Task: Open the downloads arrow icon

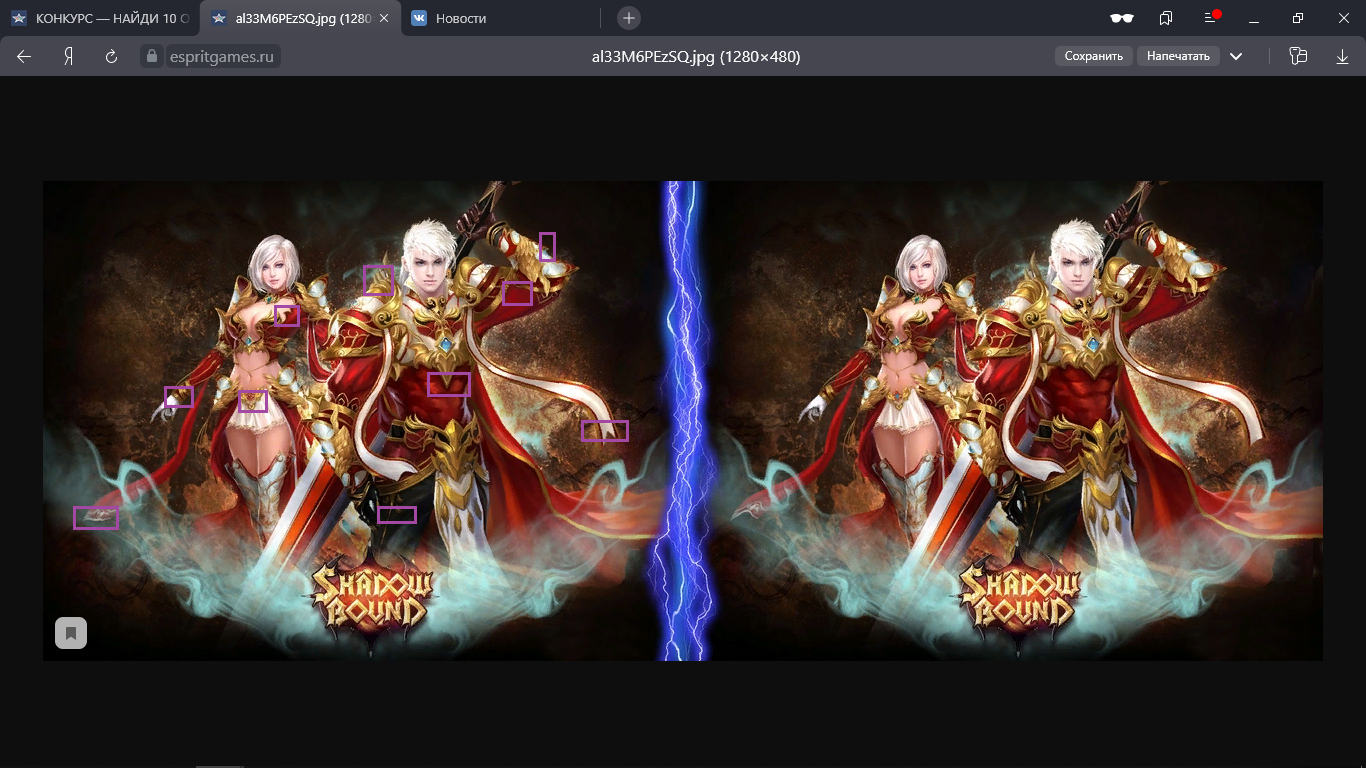Action: coord(1342,57)
